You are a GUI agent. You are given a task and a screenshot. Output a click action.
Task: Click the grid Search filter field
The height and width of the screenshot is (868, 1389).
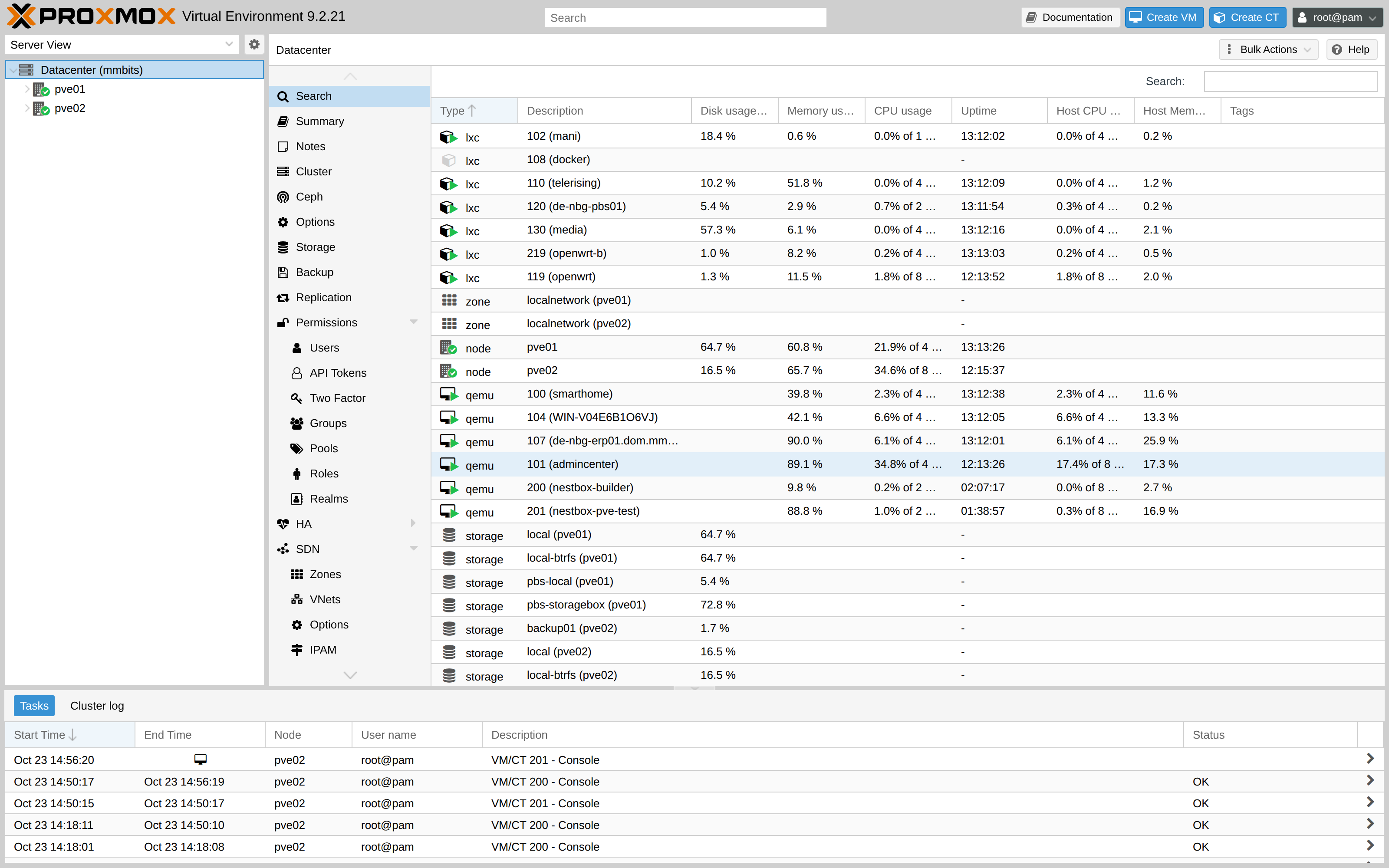coord(1290,82)
